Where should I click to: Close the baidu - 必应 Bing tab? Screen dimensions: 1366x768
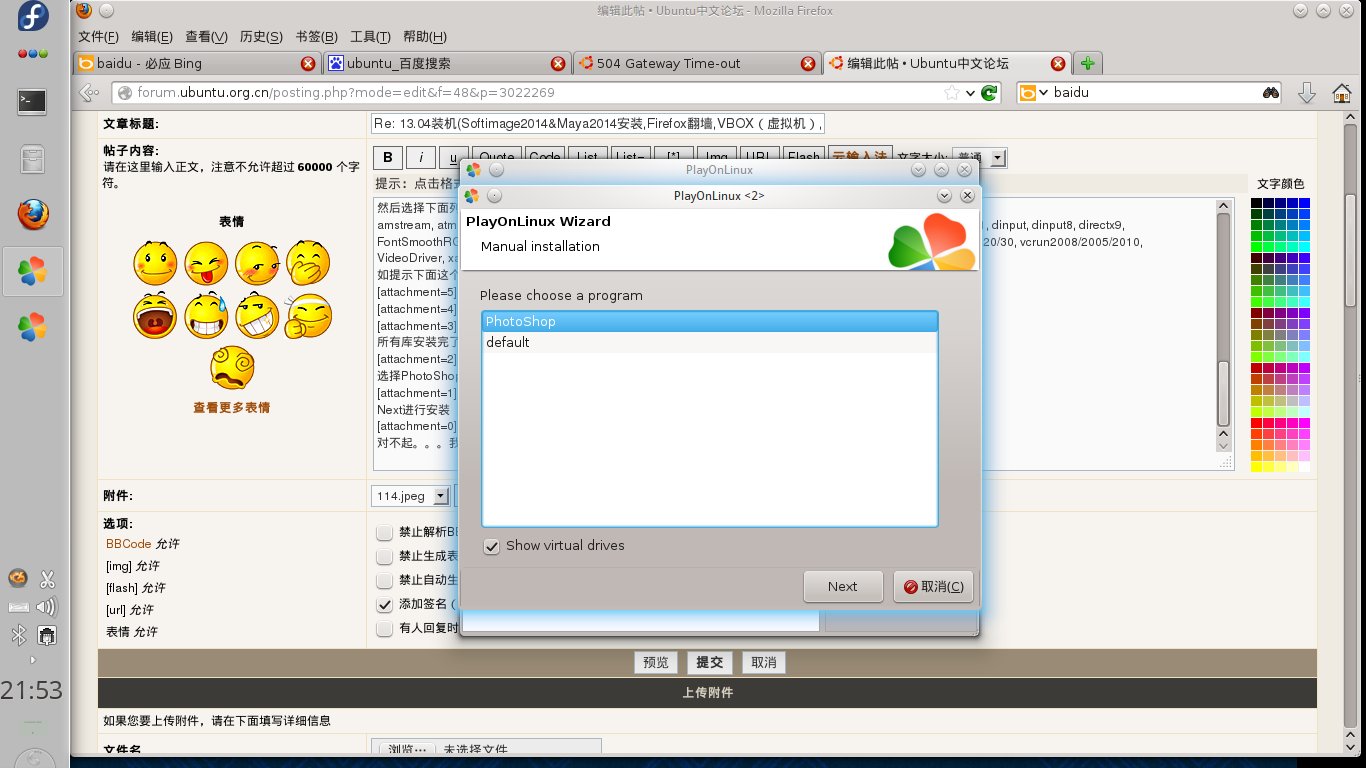pyautogui.click(x=308, y=63)
